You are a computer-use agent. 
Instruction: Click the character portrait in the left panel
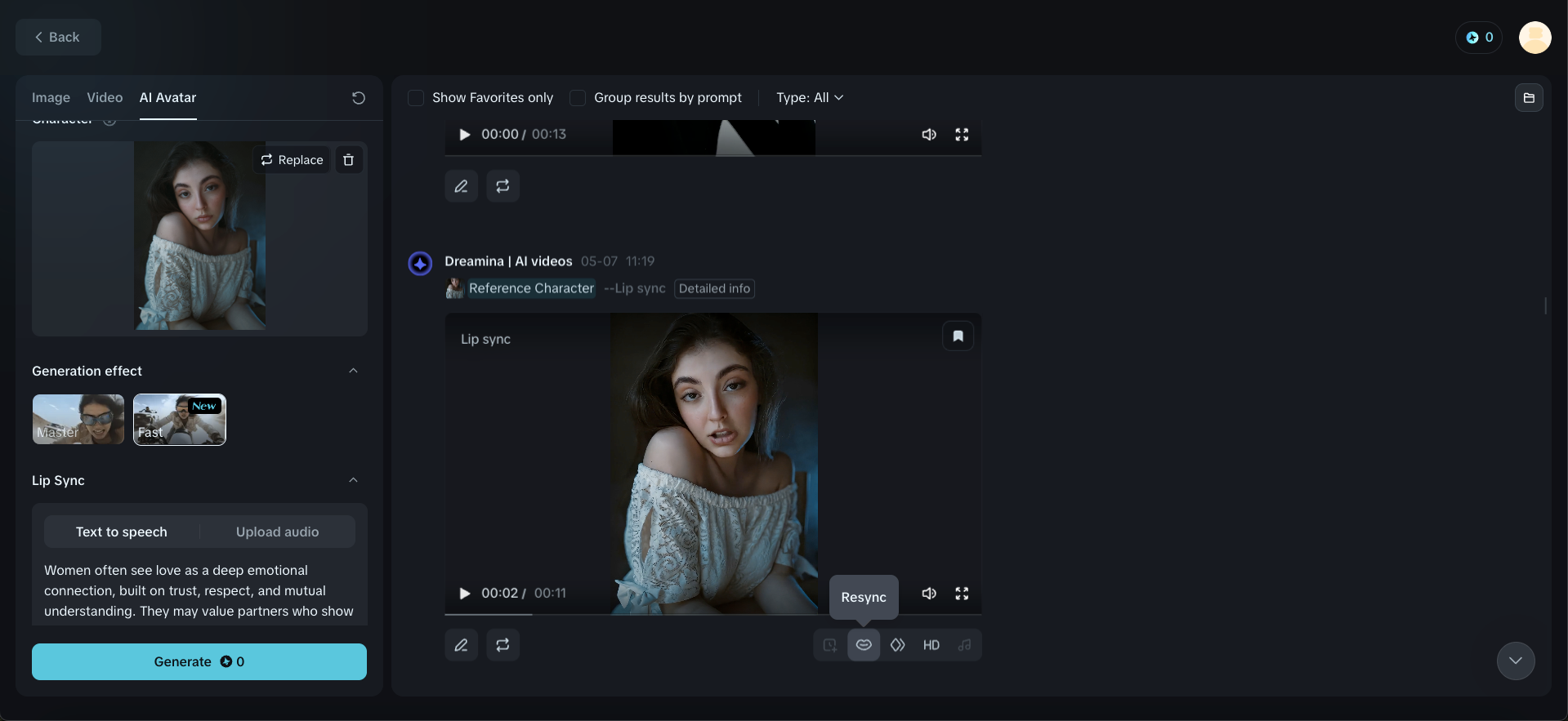point(200,236)
